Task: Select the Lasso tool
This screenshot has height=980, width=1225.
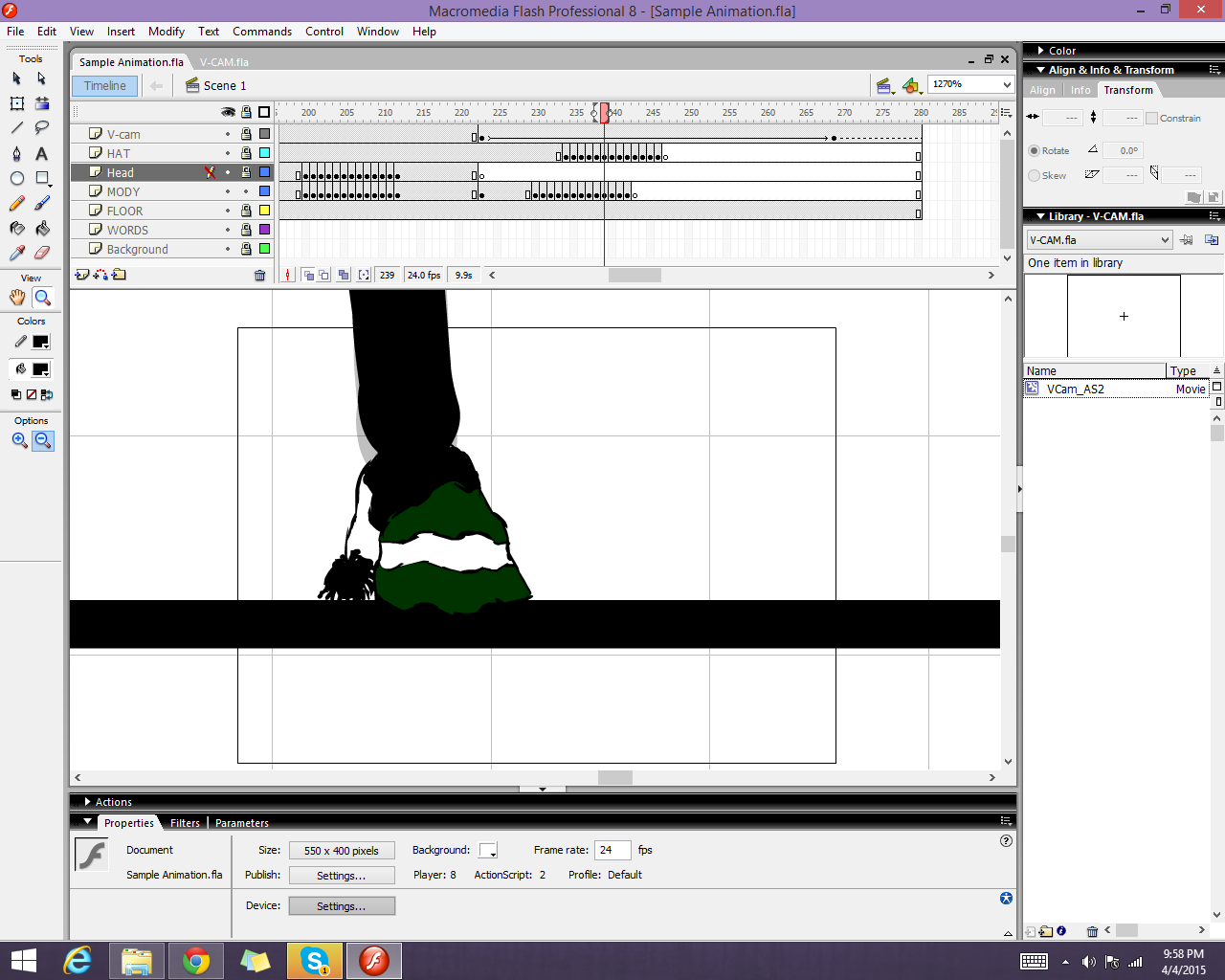Action: pyautogui.click(x=40, y=127)
